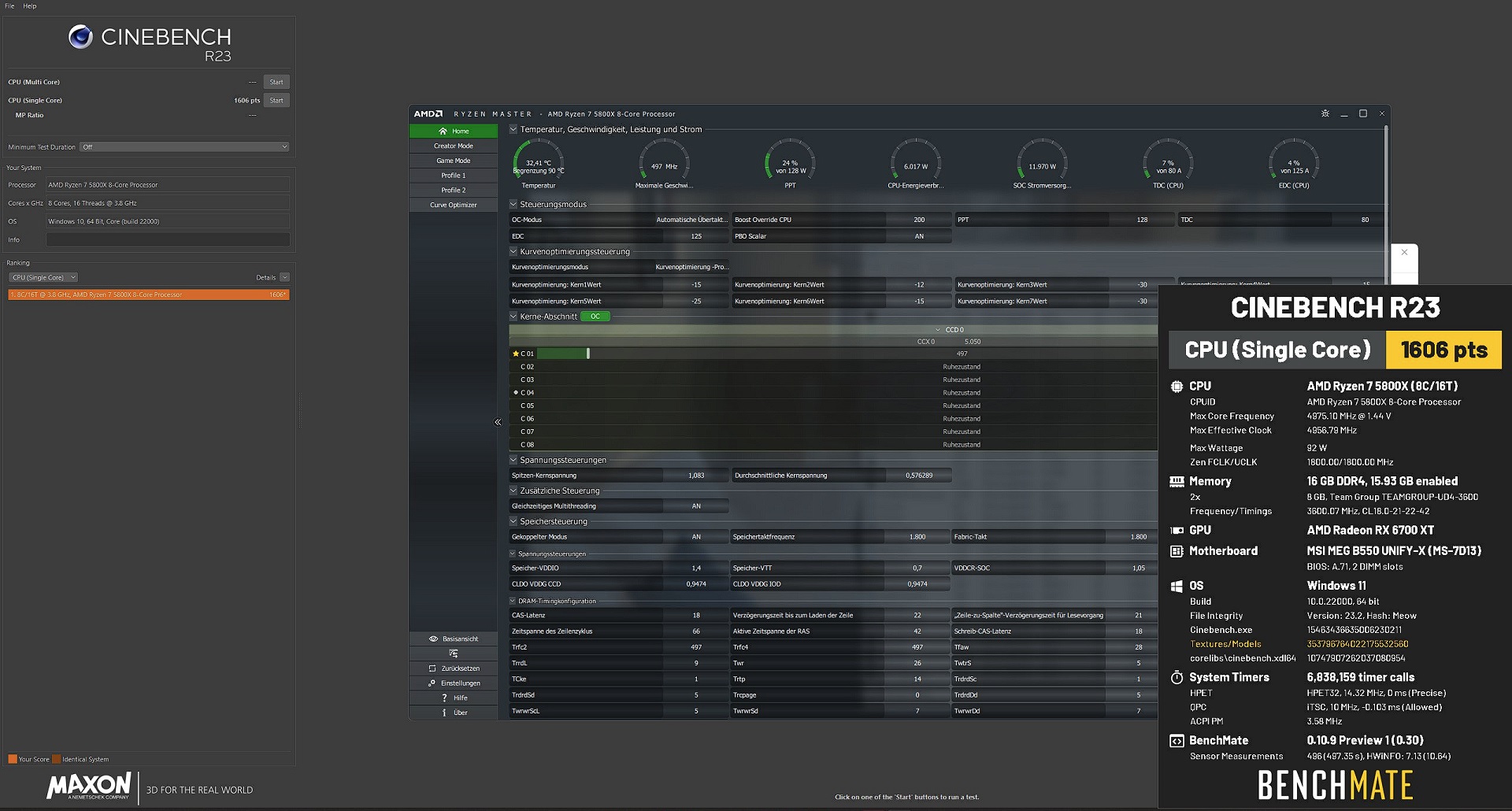This screenshot has height=811, width=1512.
Task: Start the CPU (Single Core) test
Action: [x=276, y=100]
